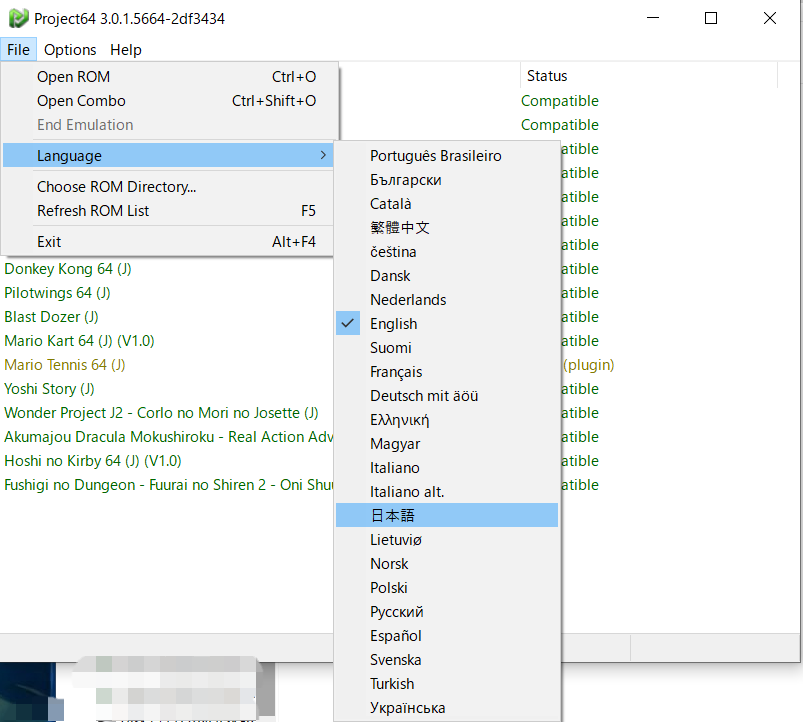
Task: Select Magyar language option
Action: point(447,444)
